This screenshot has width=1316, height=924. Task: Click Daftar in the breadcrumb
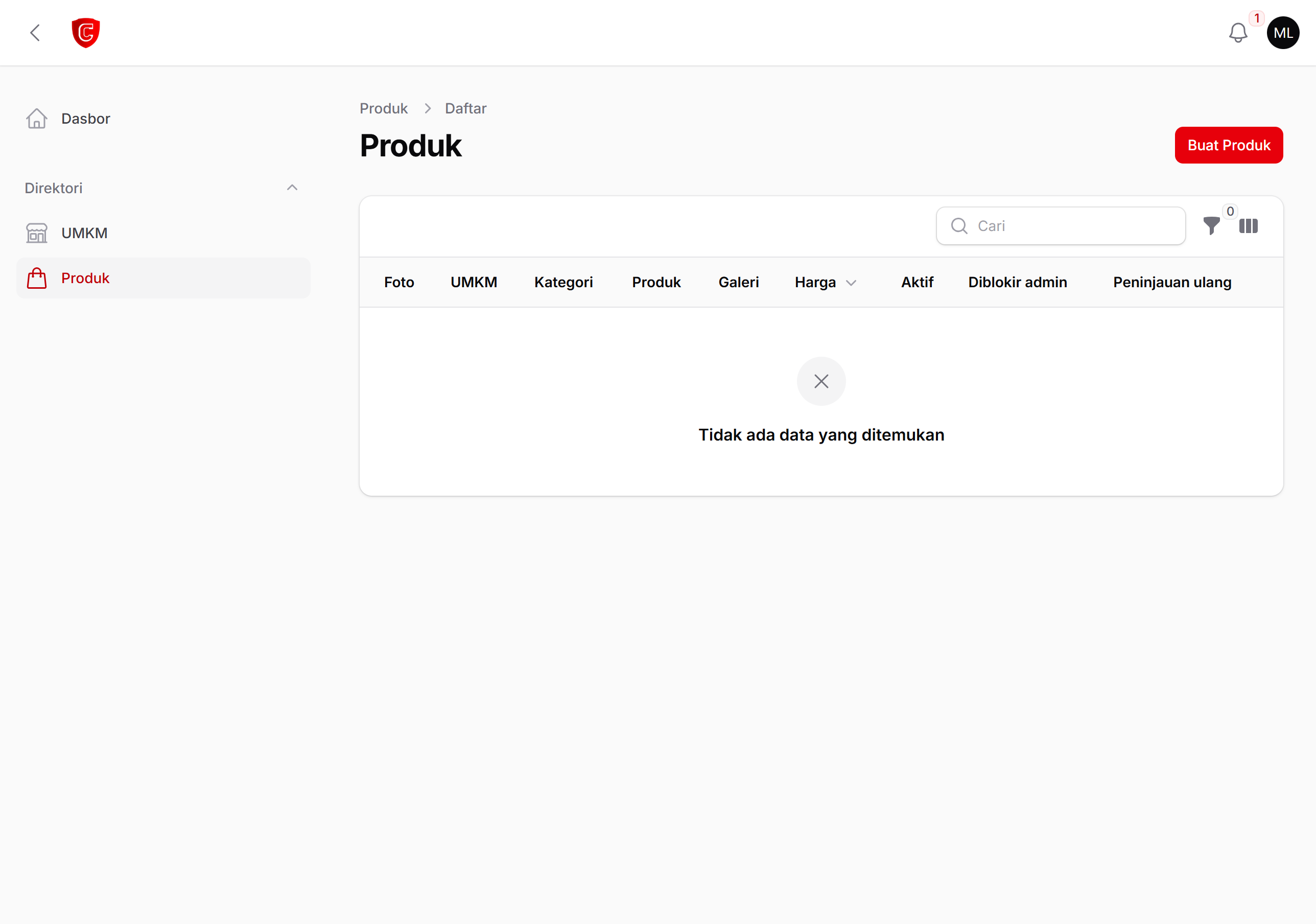click(x=465, y=108)
